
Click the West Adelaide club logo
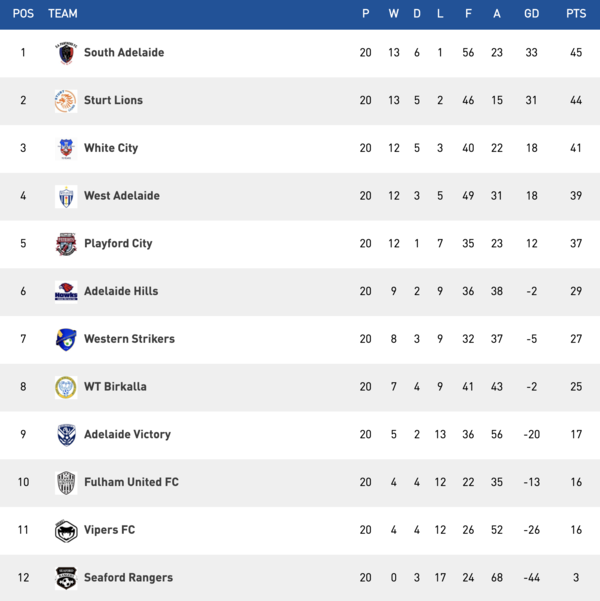pyautogui.click(x=66, y=196)
